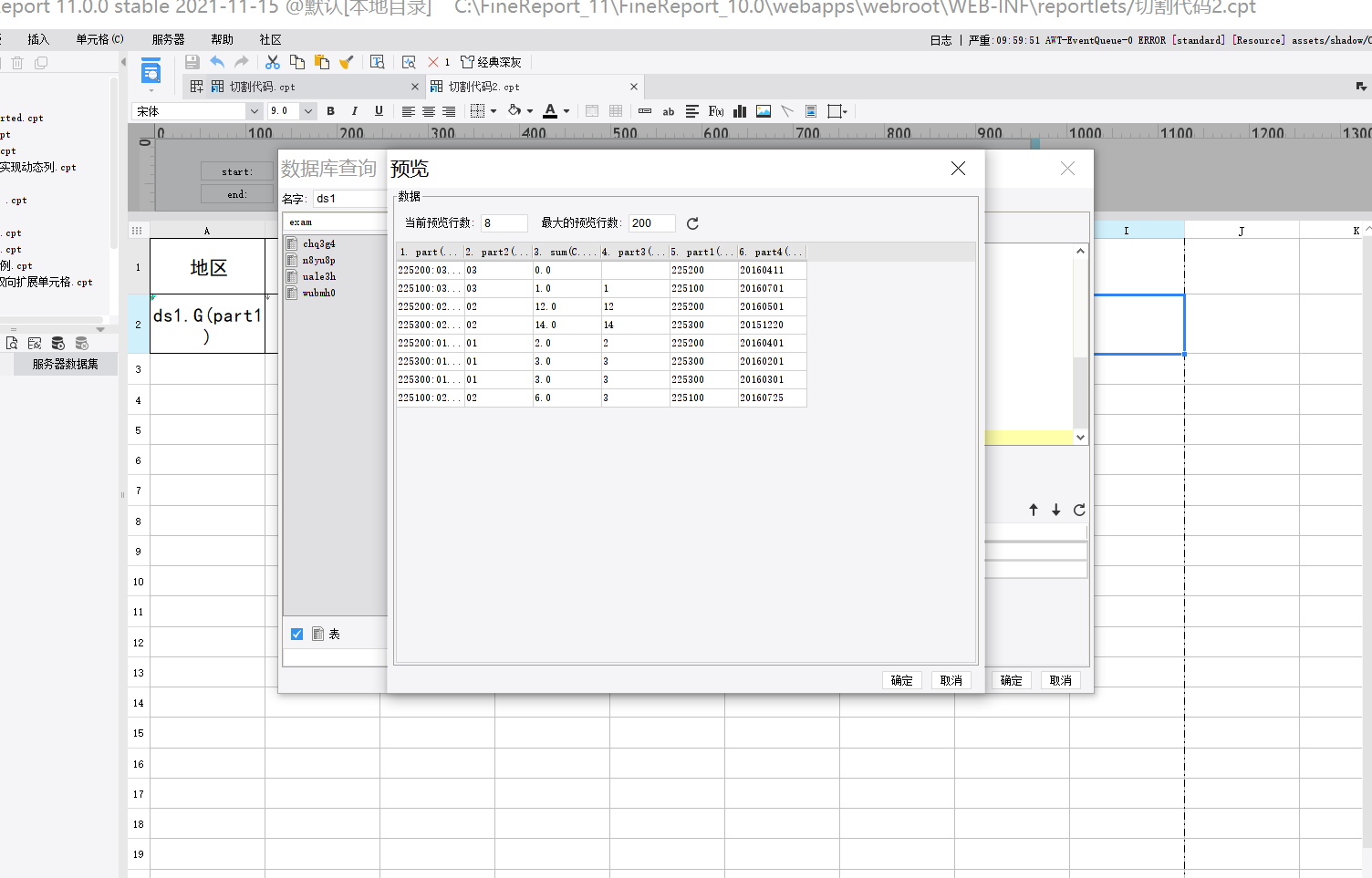This screenshot has height=878, width=1372.
Task: Click the database play icon in left panel
Action: tap(58, 344)
